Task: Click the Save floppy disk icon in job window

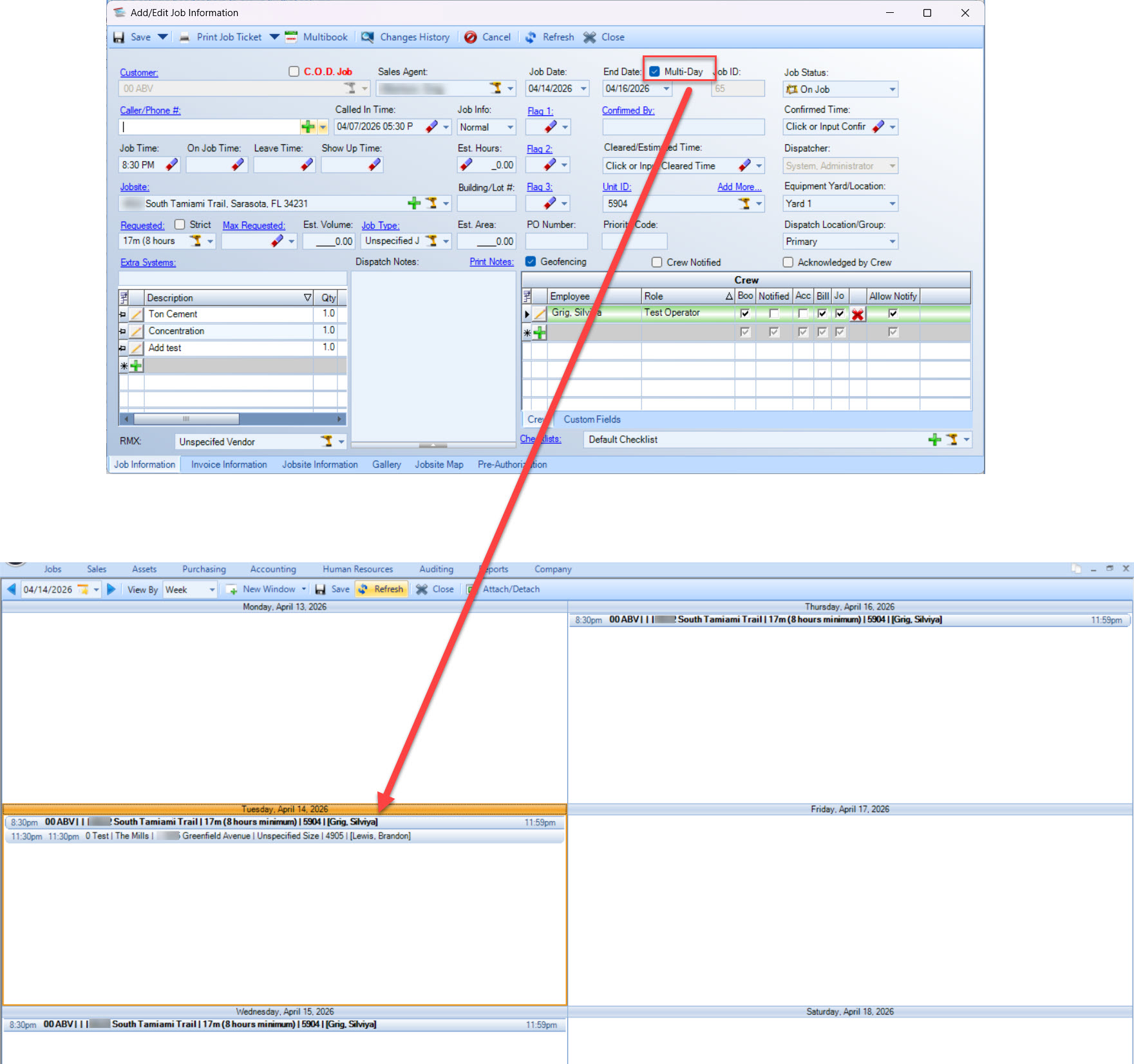Action: tap(118, 37)
